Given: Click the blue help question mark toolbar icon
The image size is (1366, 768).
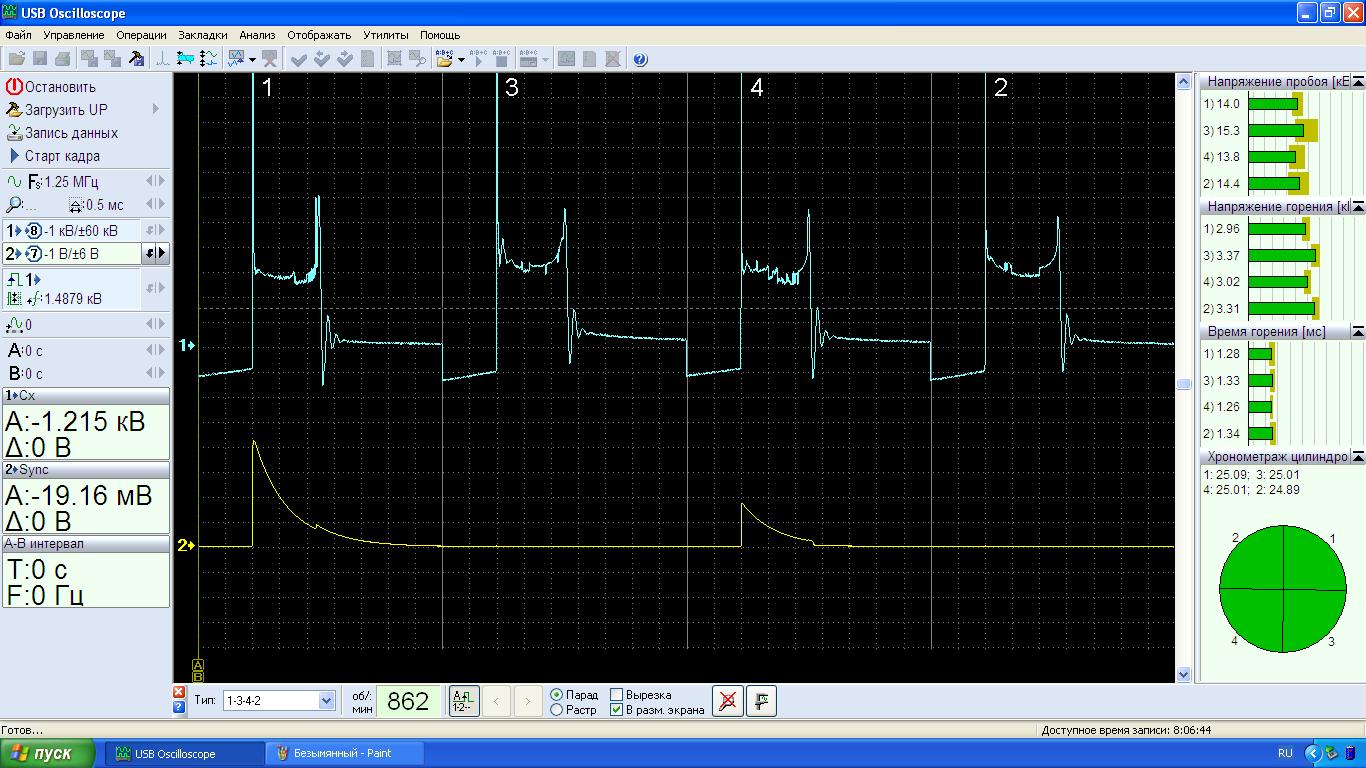Looking at the screenshot, I should tap(640, 59).
